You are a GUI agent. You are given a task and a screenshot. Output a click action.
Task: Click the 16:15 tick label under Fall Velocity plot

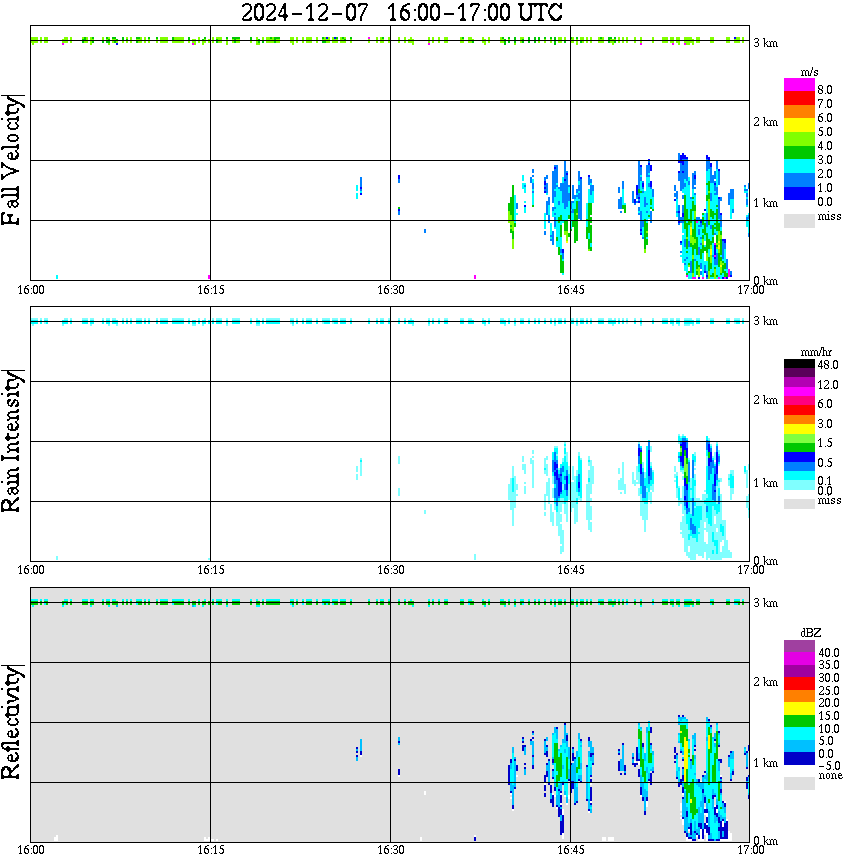[x=209, y=290]
